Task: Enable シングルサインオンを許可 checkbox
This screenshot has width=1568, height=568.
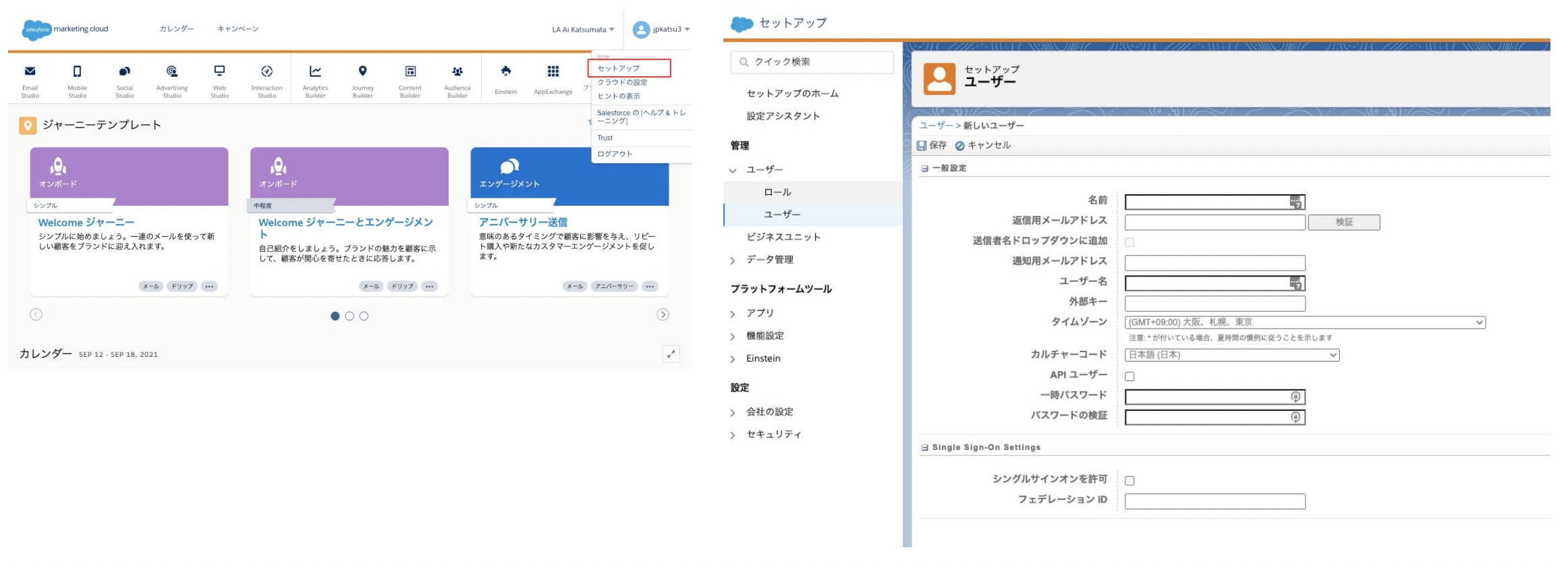Action: coord(1129,481)
